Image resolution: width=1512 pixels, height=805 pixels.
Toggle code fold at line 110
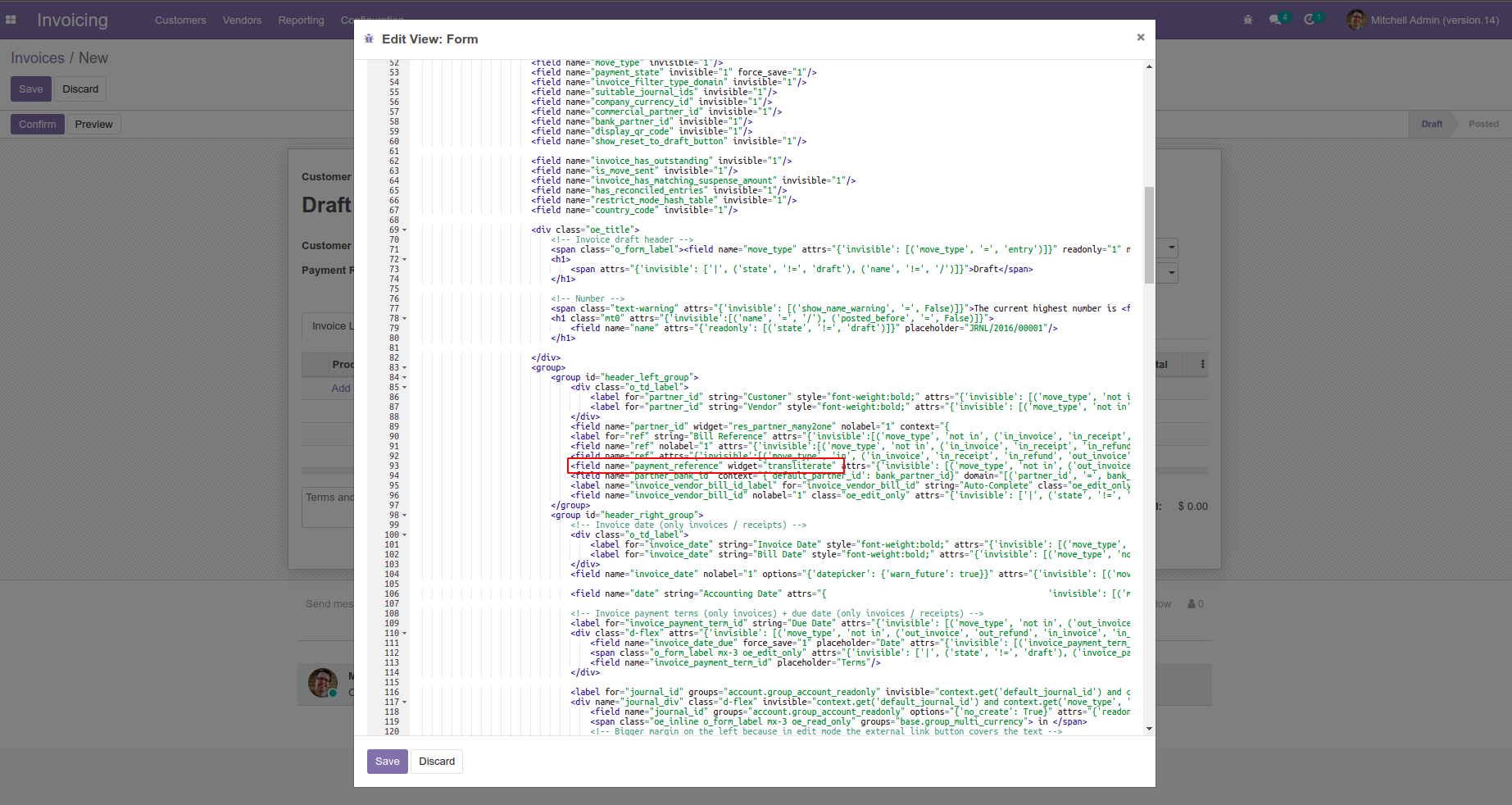point(404,634)
